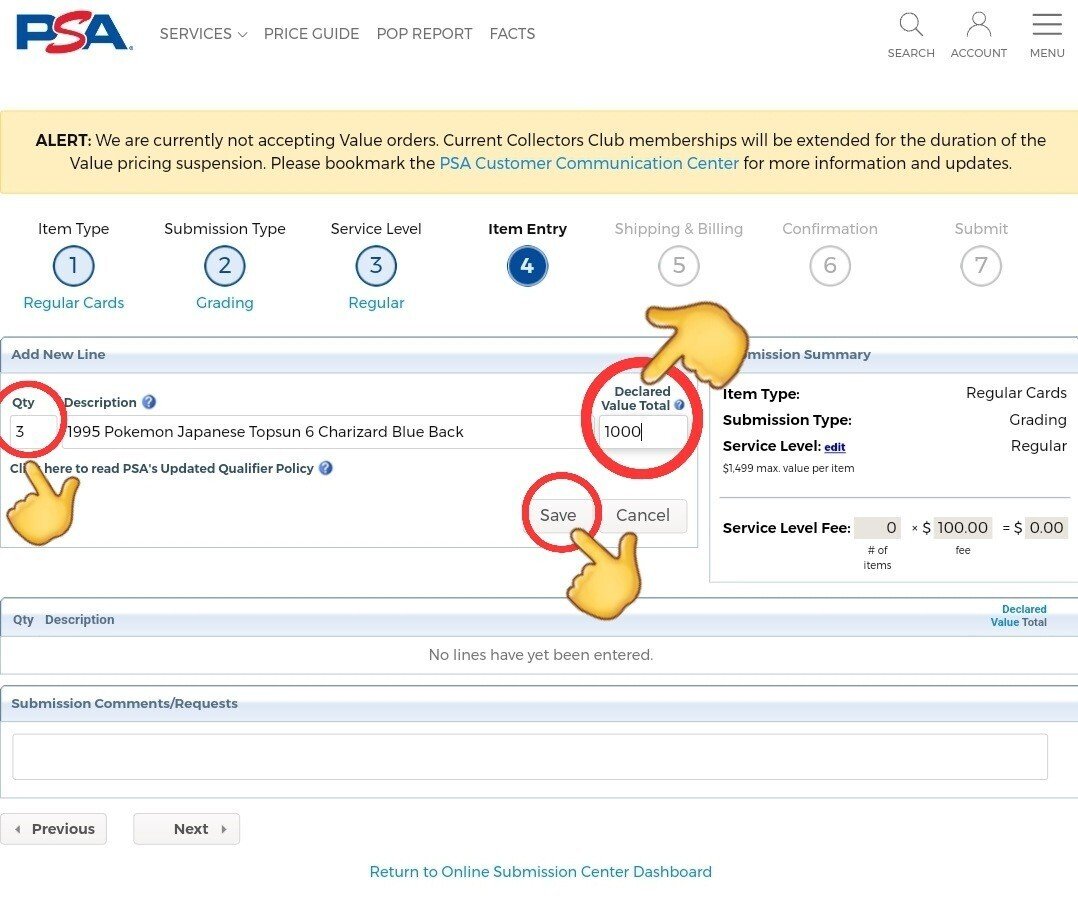
Task: Click the Confirmation step label
Action: (830, 229)
